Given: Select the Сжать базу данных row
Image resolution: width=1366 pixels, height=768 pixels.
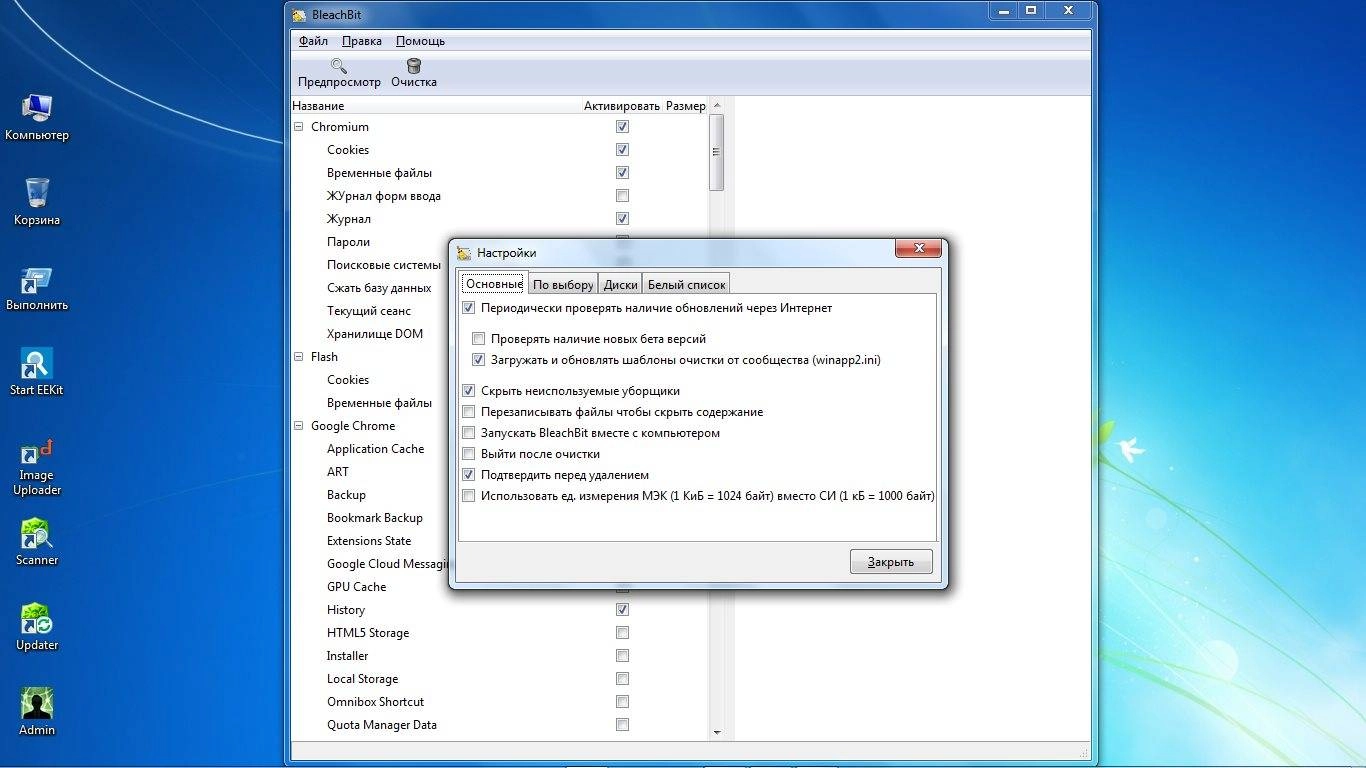Looking at the screenshot, I should click(379, 288).
